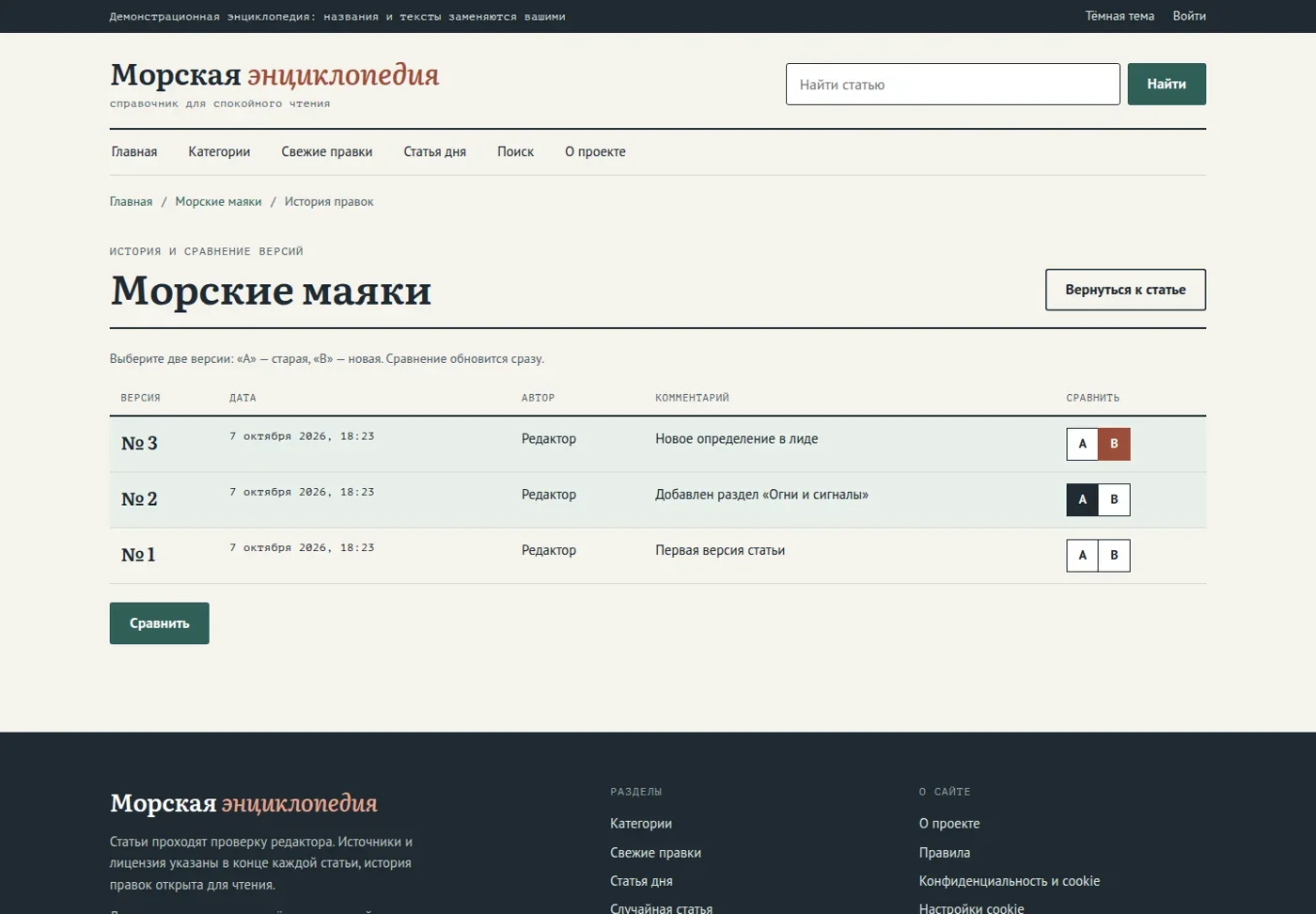Open Поиск in the navigation menu
This screenshot has width=1316, height=914.
(x=515, y=151)
